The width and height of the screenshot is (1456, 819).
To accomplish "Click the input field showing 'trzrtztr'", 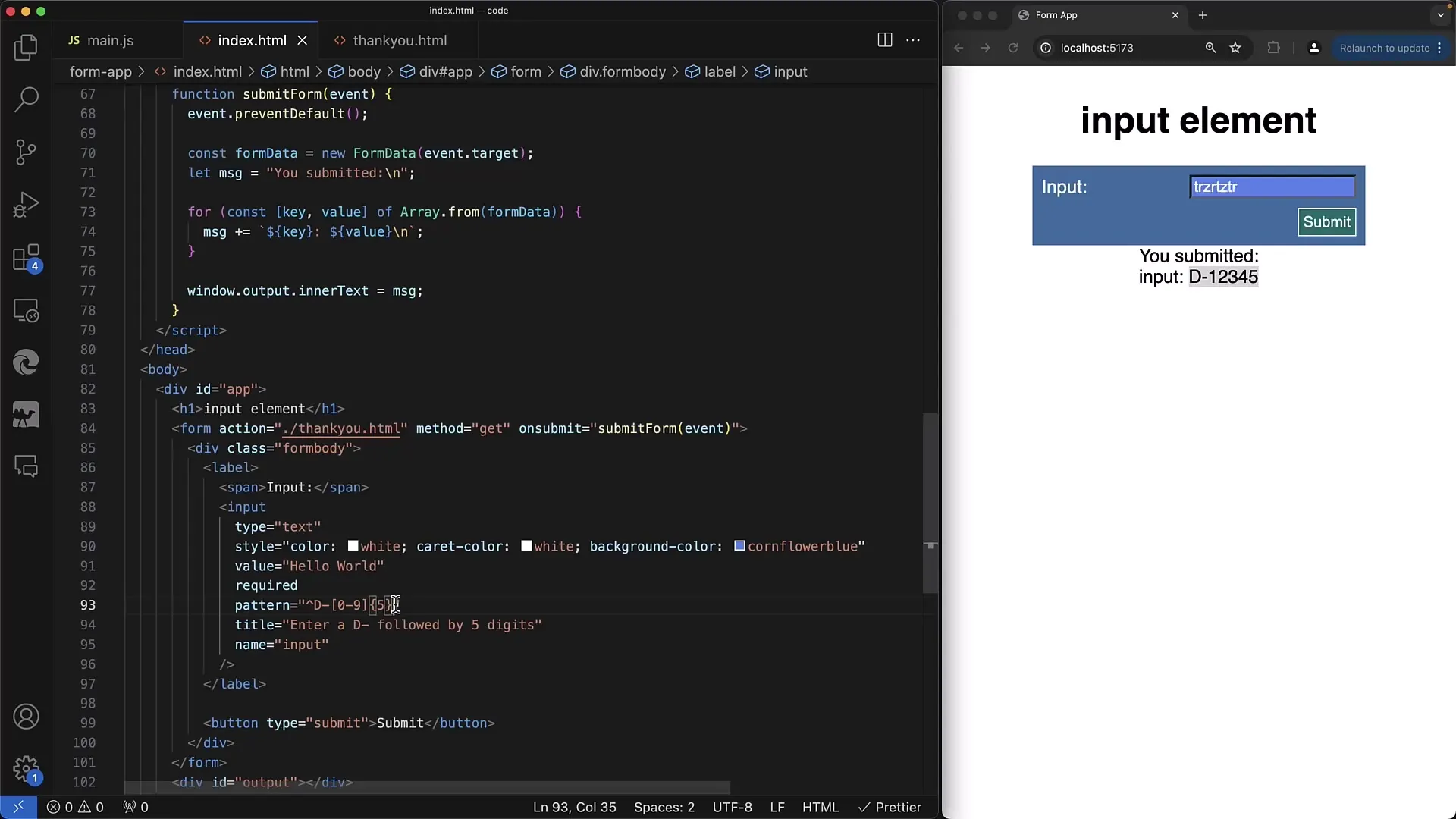I will coord(1271,186).
